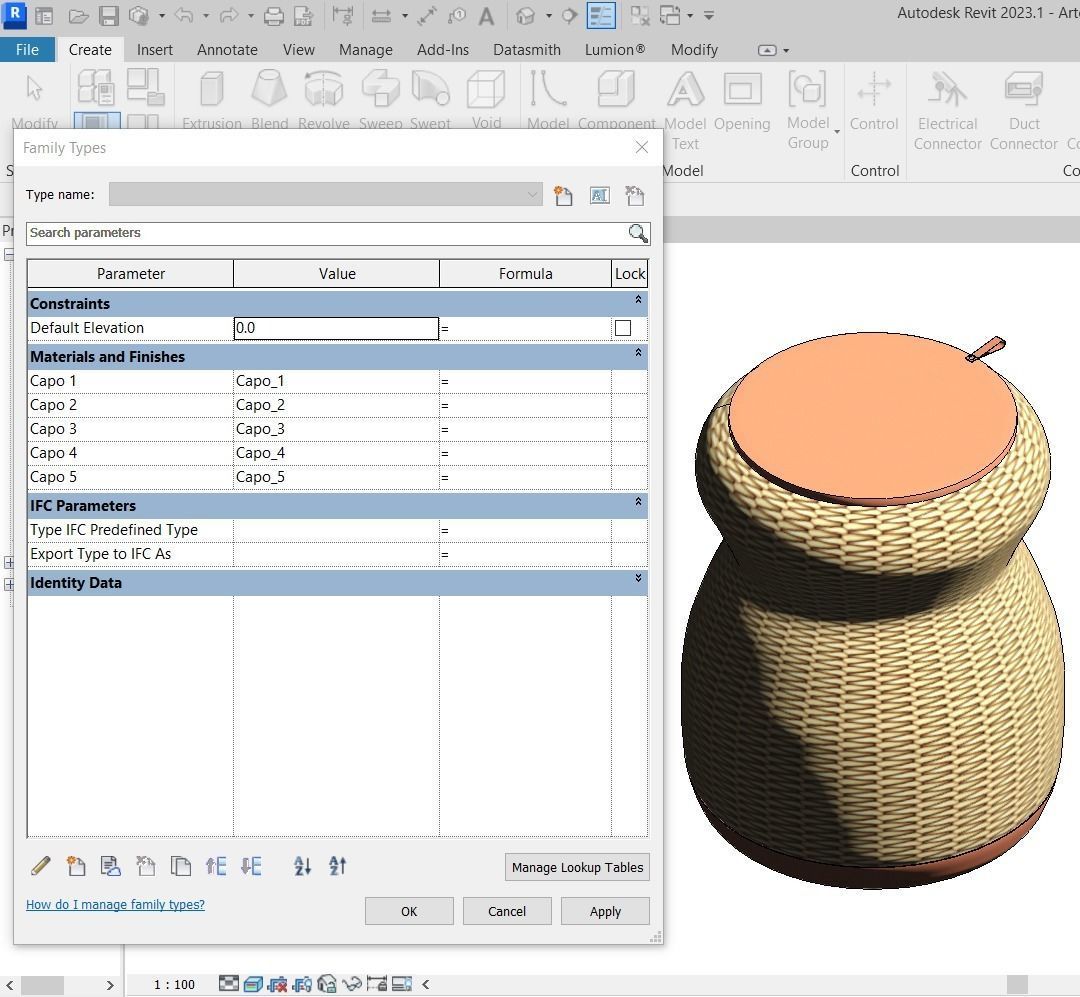The image size is (1080, 997).
Task: Expand the Identity Data group
Action: click(x=638, y=578)
